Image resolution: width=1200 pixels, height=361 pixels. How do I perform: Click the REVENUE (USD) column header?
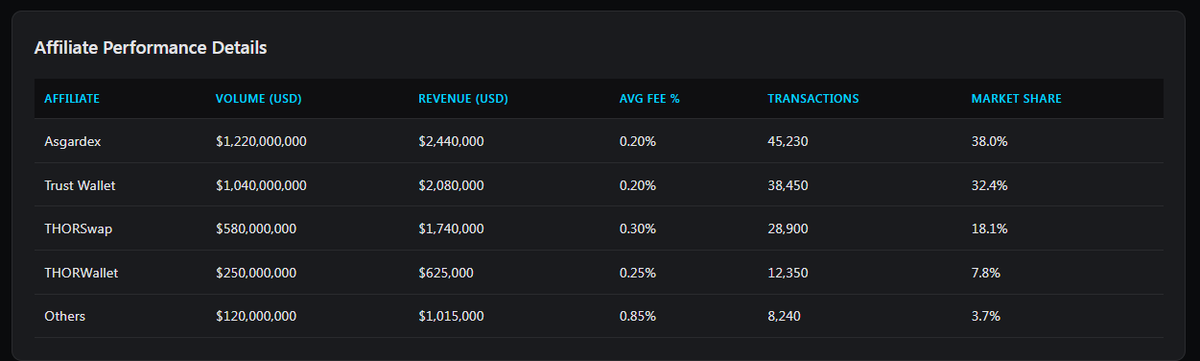[x=463, y=98]
